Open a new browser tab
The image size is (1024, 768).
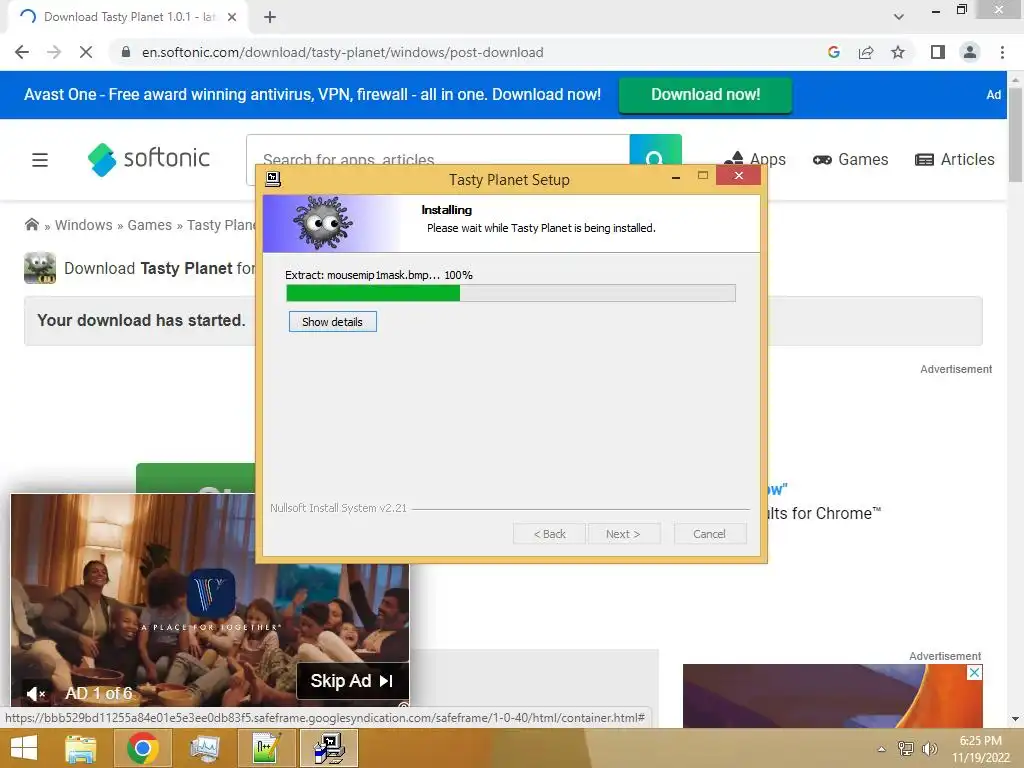pyautogui.click(x=270, y=17)
